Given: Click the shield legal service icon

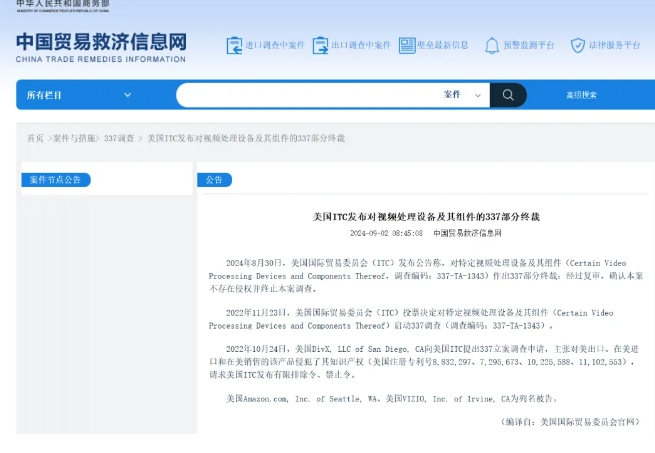Looking at the screenshot, I should (578, 46).
